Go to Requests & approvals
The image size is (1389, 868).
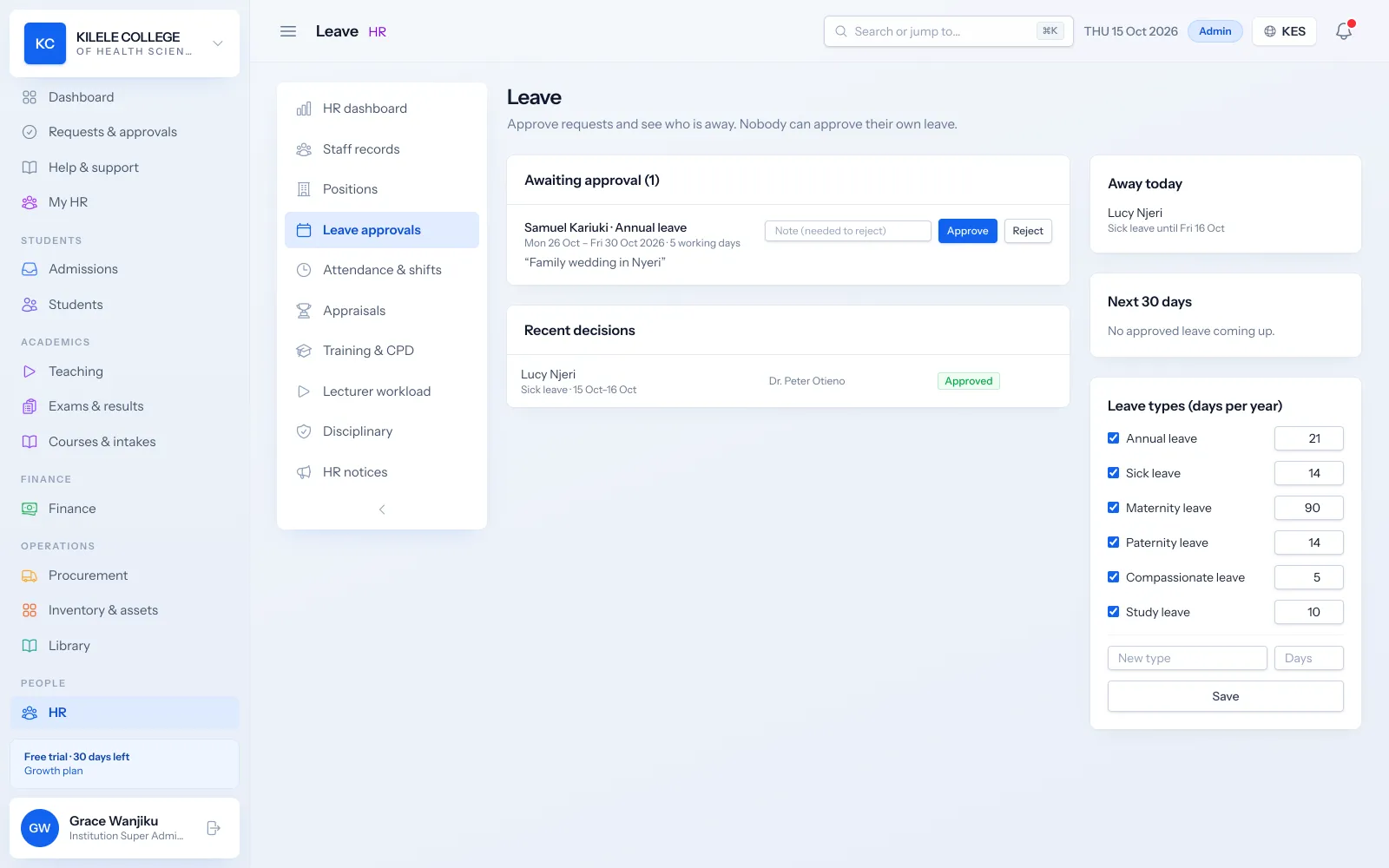coord(124,132)
